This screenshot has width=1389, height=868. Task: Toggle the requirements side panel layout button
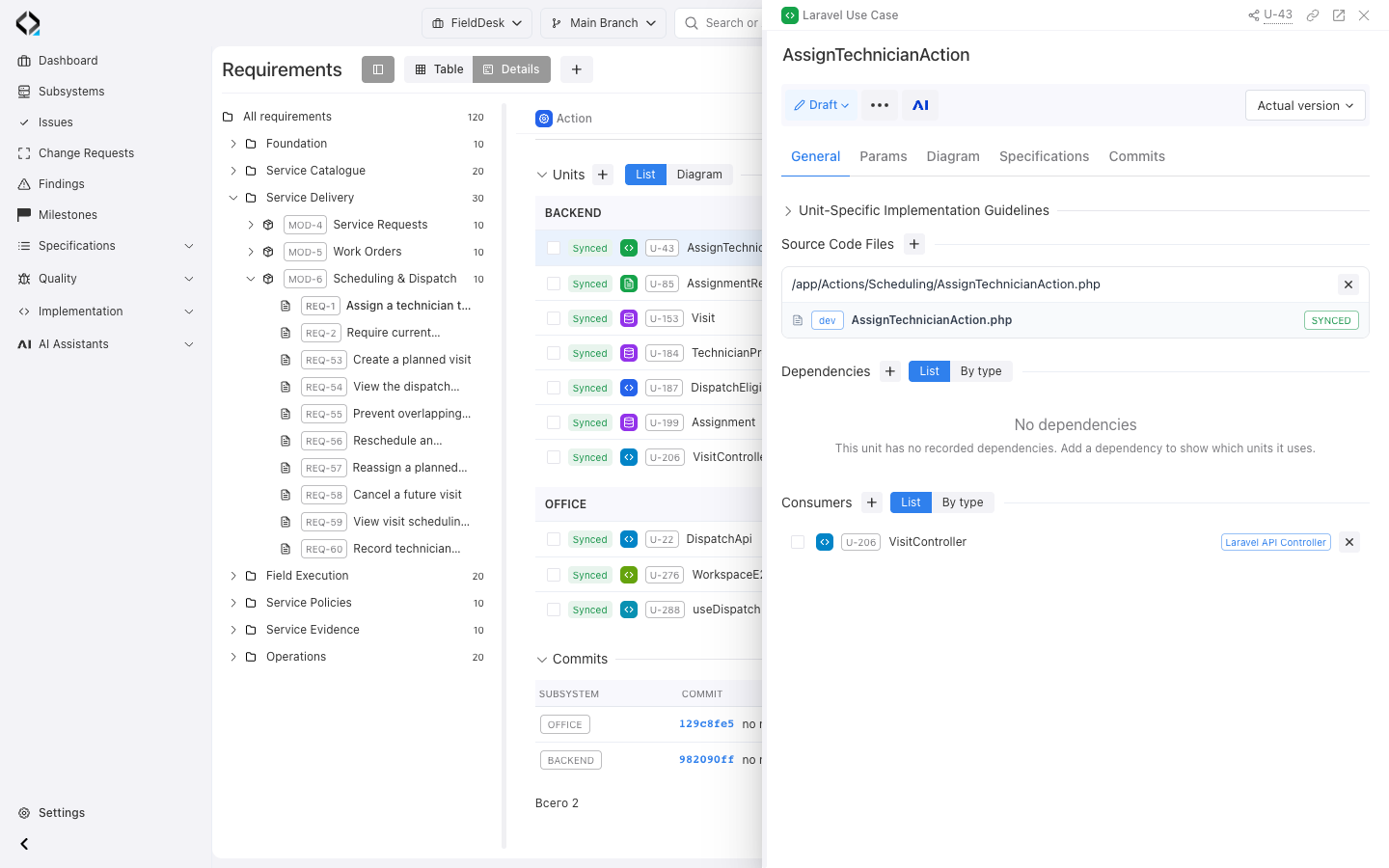pyautogui.click(x=378, y=69)
